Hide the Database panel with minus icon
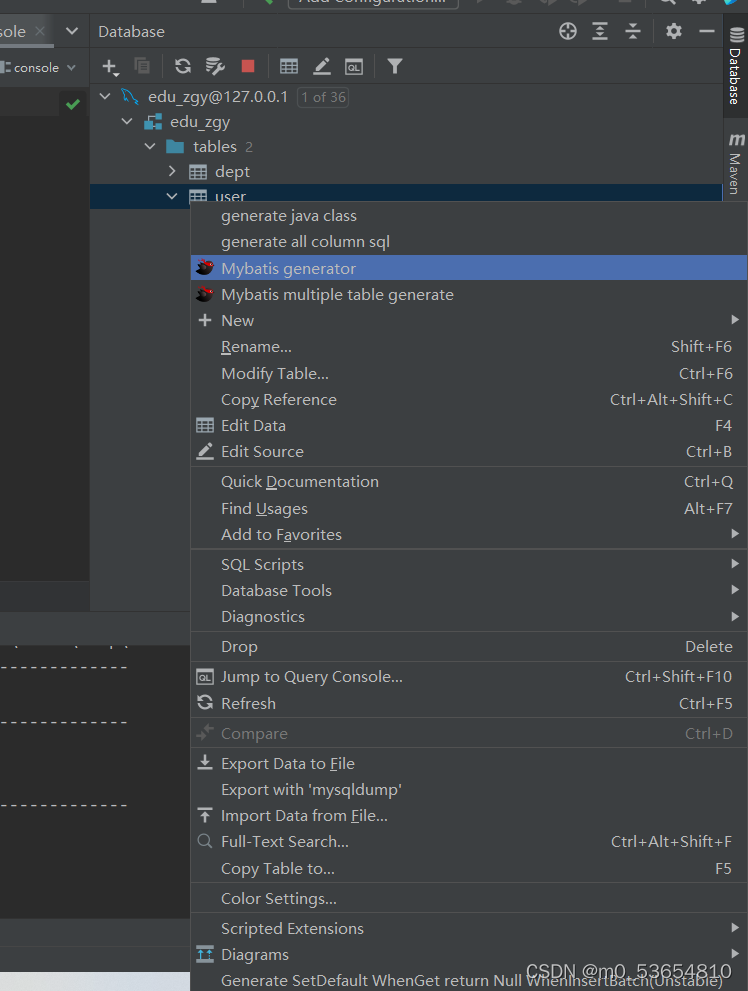The height and width of the screenshot is (991, 748). 706,31
